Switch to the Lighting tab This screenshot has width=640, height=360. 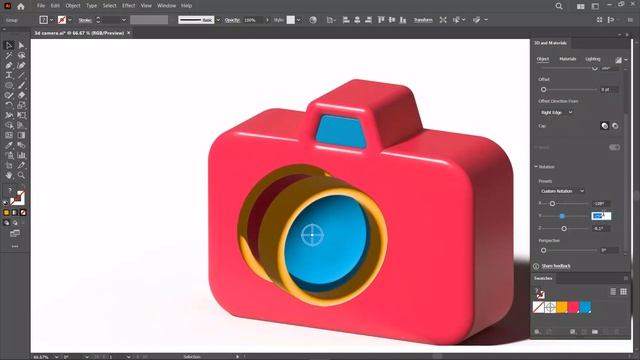[593, 59]
